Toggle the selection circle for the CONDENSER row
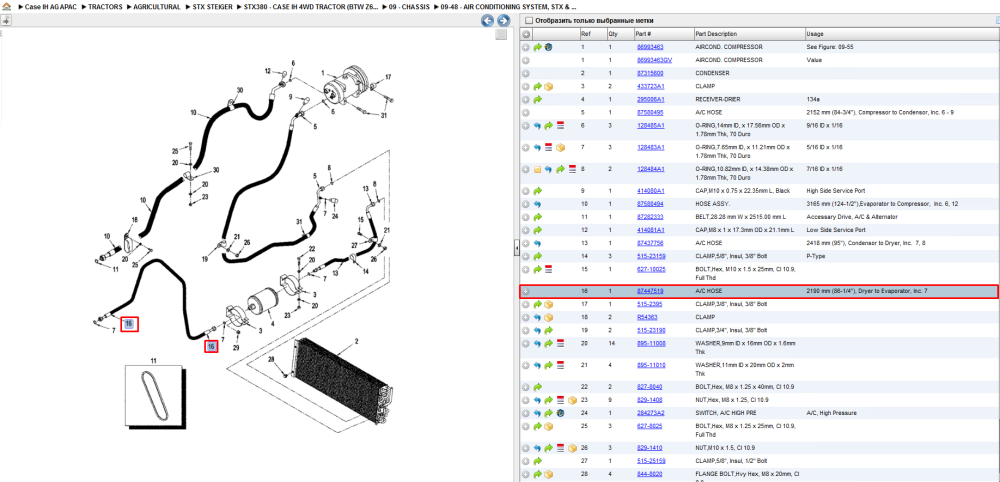 (526, 73)
